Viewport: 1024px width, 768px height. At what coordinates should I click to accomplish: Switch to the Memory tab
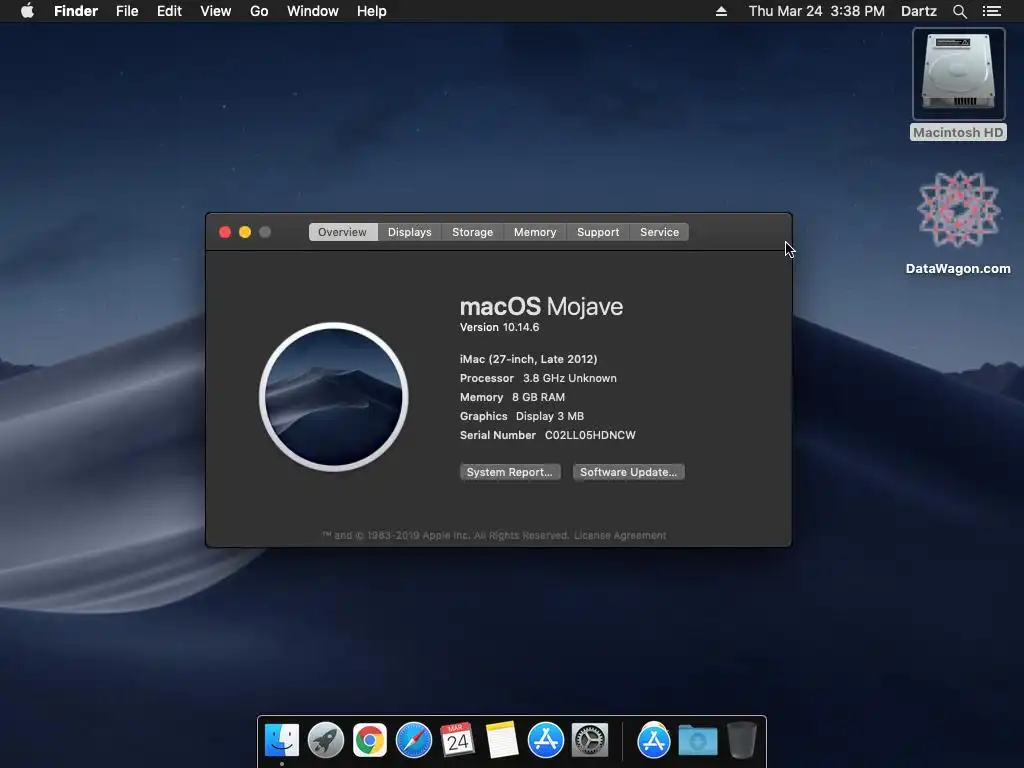click(535, 232)
